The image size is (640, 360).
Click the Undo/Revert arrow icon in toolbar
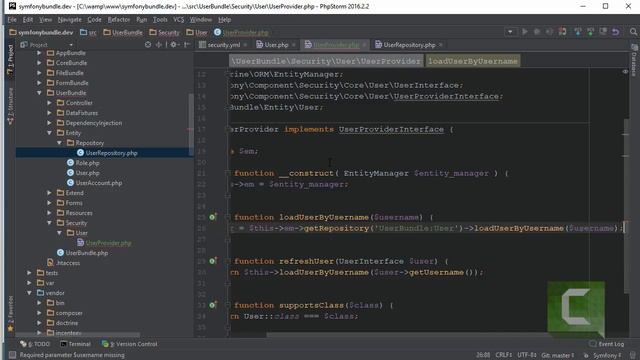616,32
